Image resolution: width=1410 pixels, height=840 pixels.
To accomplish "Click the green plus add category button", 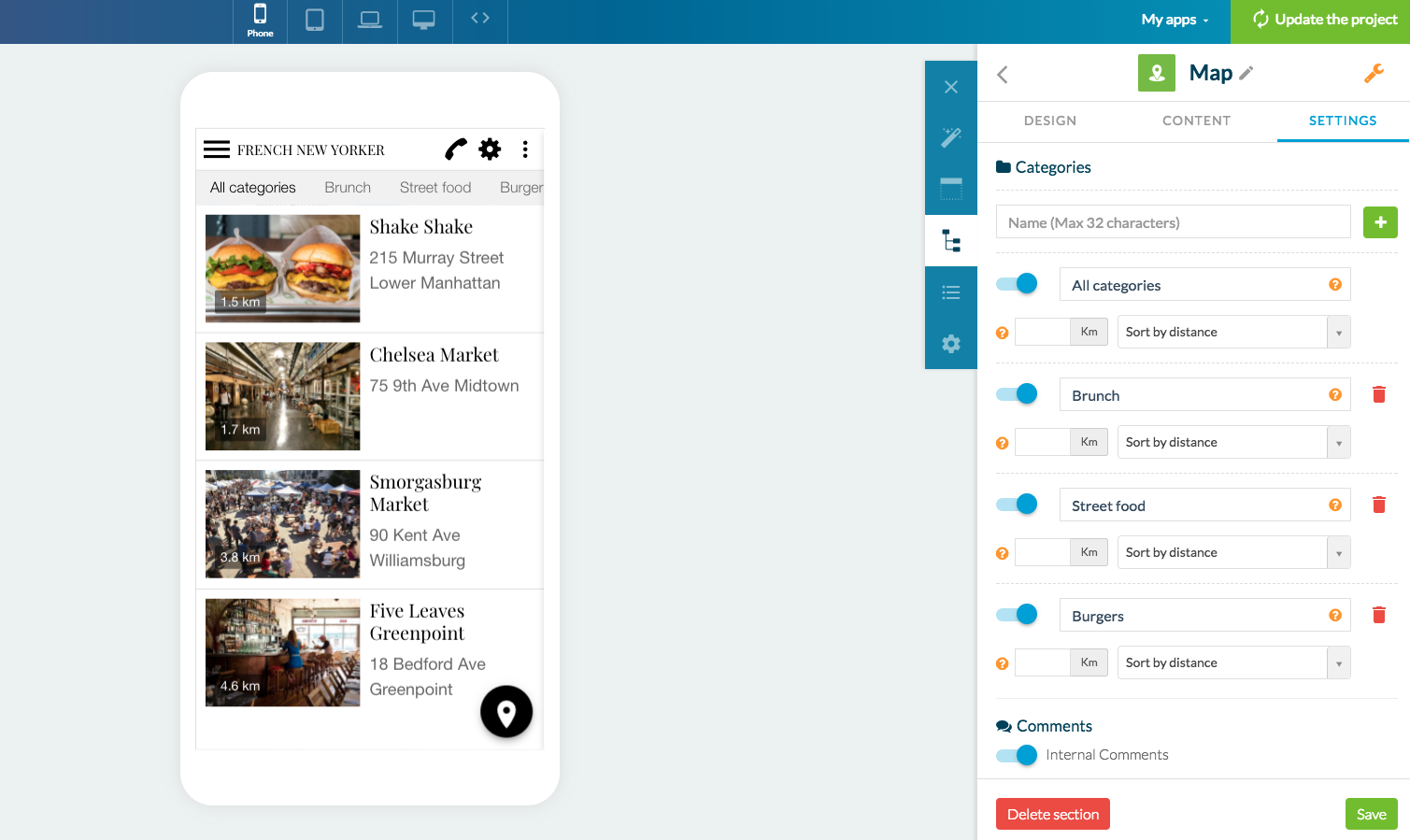I will pyautogui.click(x=1380, y=222).
